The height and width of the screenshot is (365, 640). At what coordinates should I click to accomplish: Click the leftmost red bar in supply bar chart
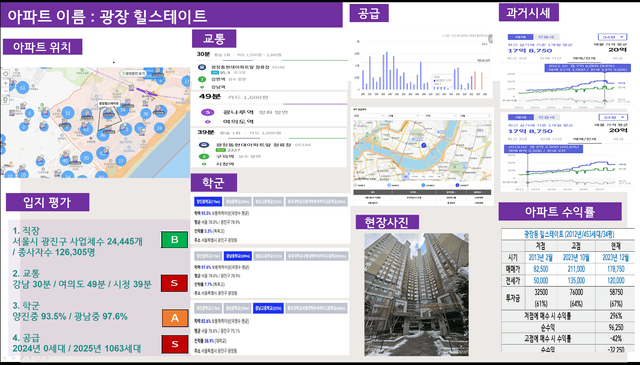coord(475,80)
